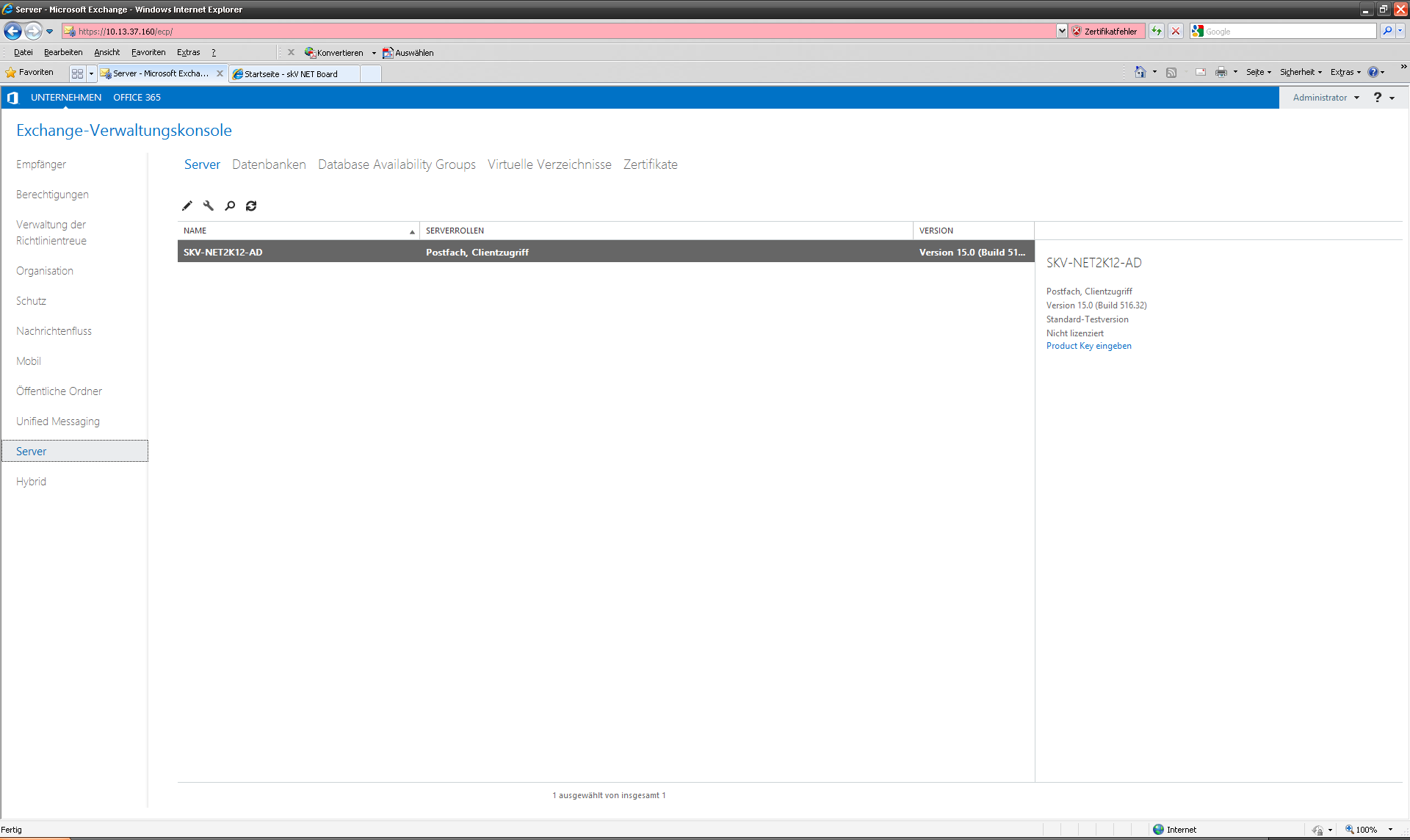Click the printer icon in command bar

point(1221,72)
